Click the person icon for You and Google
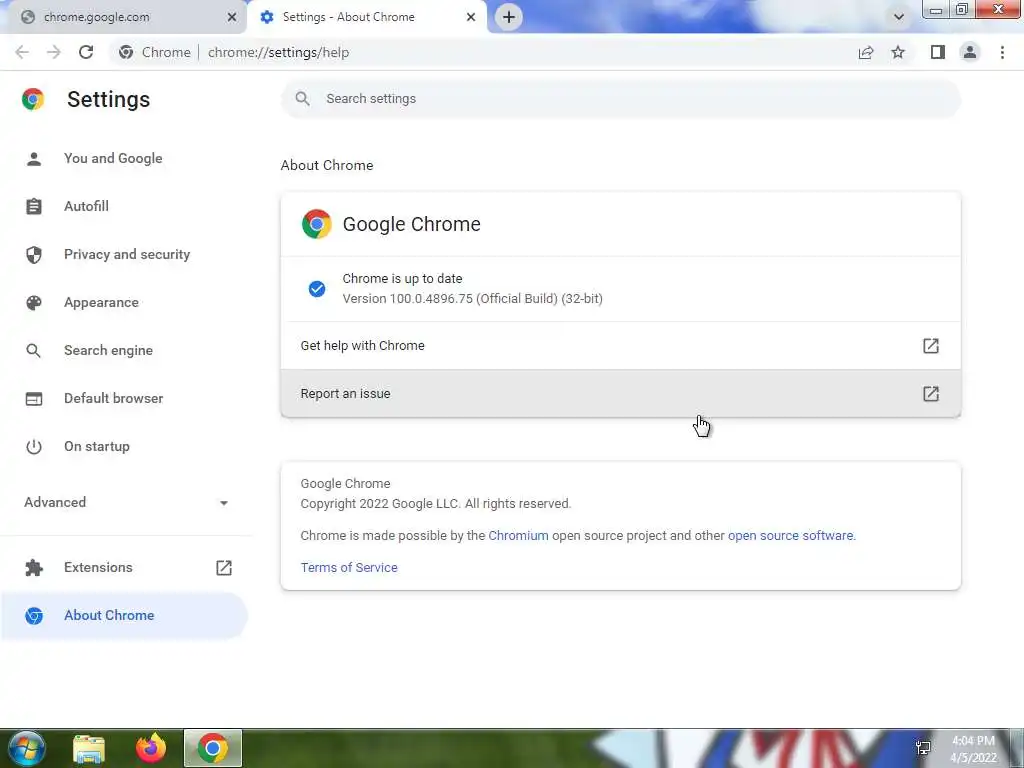Screen dimensions: 1024x768 tap(34, 159)
